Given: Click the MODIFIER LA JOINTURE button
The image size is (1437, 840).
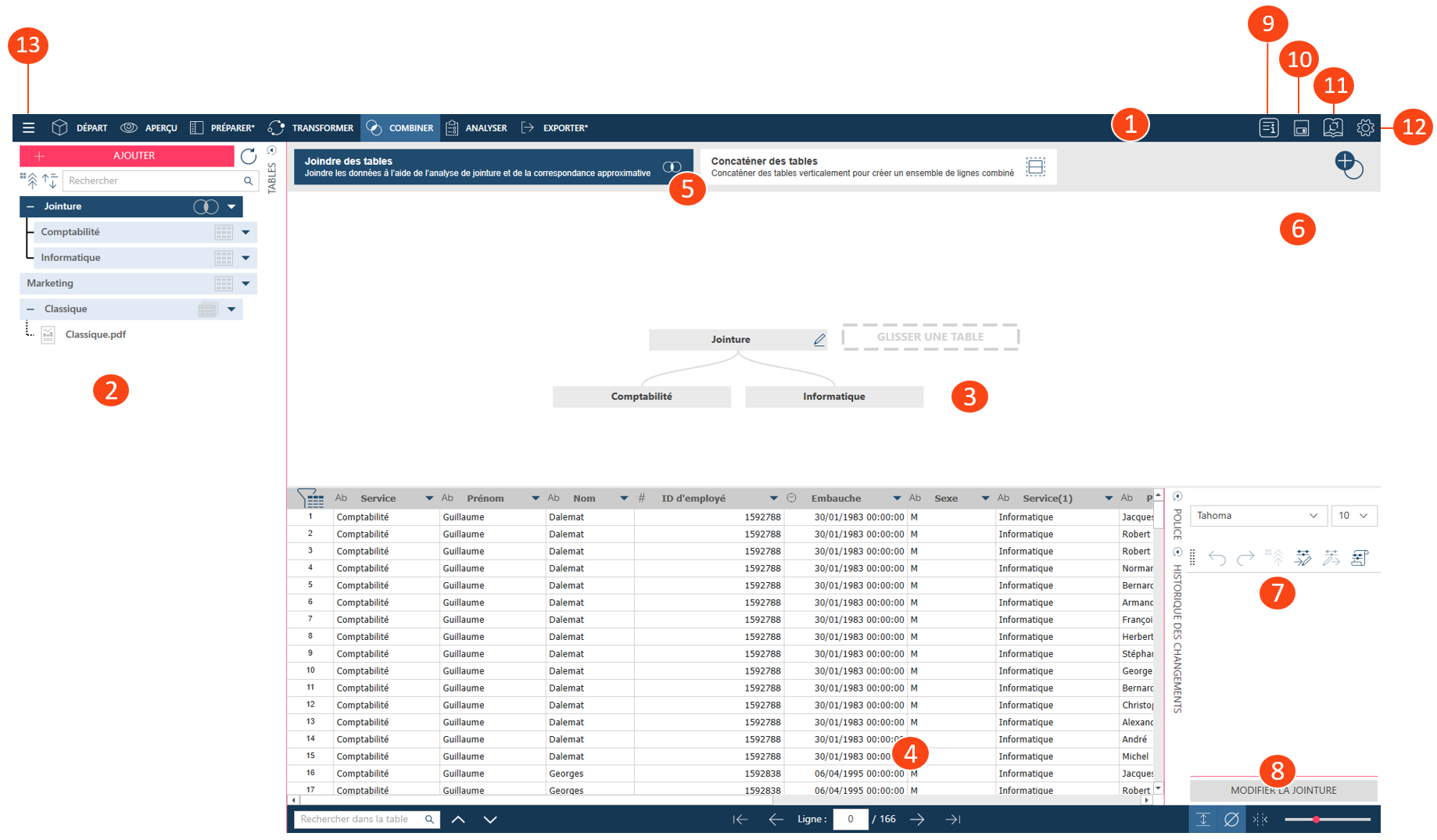Looking at the screenshot, I should pyautogui.click(x=1283, y=790).
